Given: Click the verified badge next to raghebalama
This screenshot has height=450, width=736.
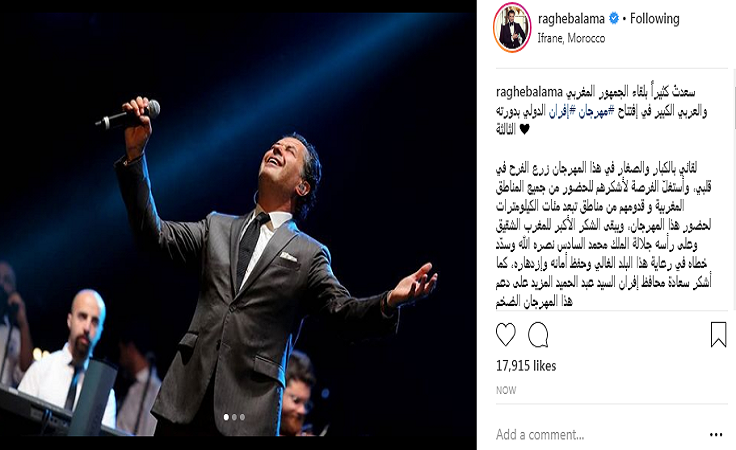Looking at the screenshot, I should click(x=613, y=19).
